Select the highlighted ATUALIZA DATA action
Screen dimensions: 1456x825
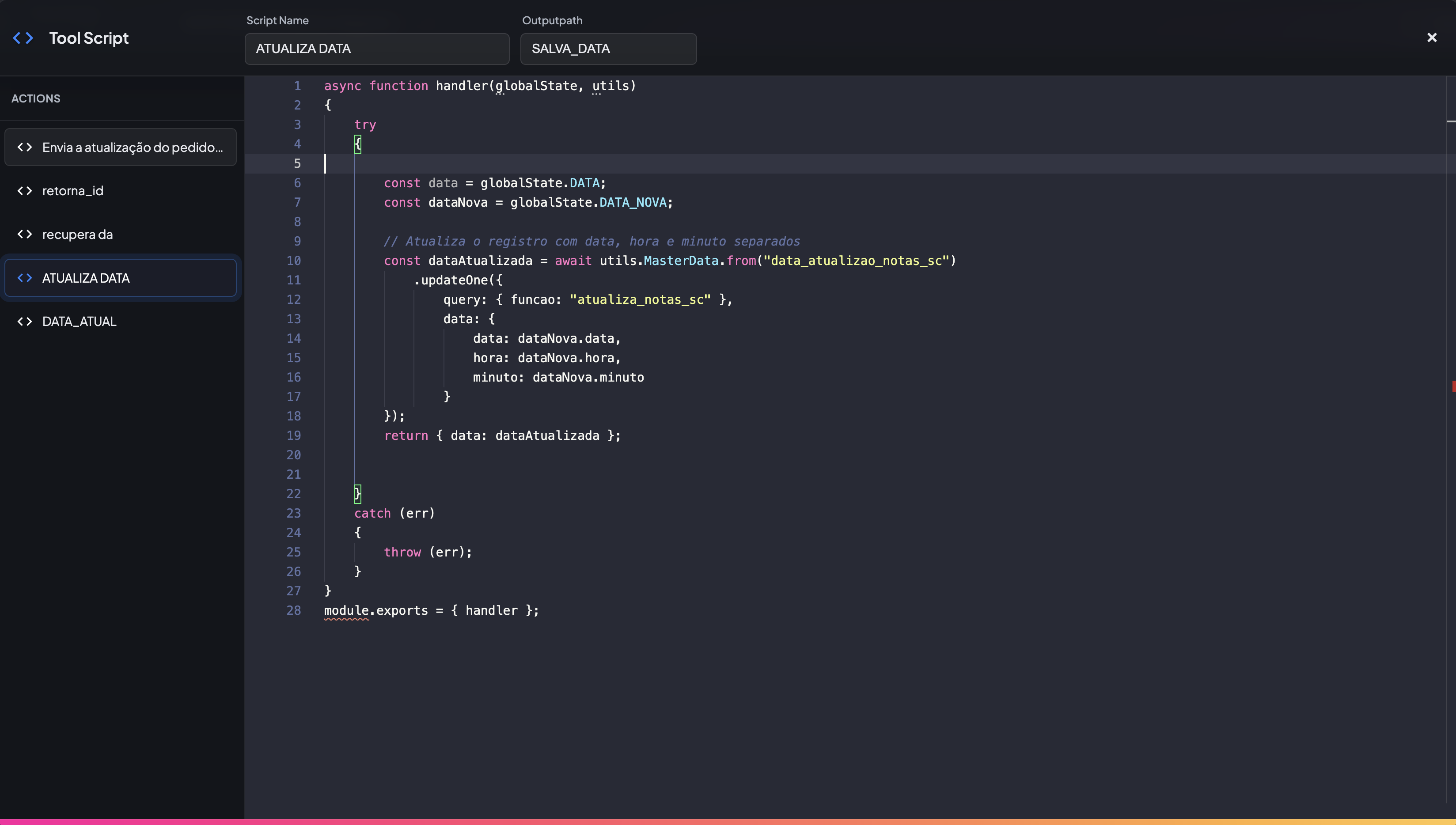point(86,278)
